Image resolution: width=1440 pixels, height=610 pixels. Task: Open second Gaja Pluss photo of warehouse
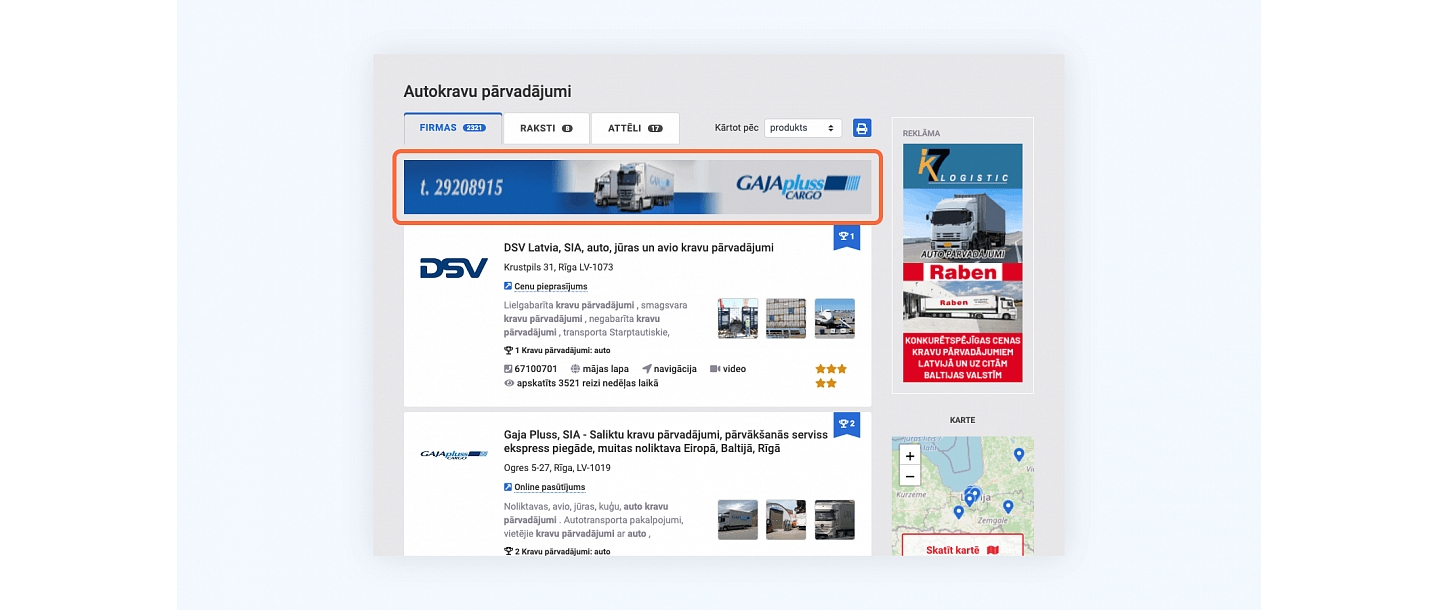pos(786,520)
